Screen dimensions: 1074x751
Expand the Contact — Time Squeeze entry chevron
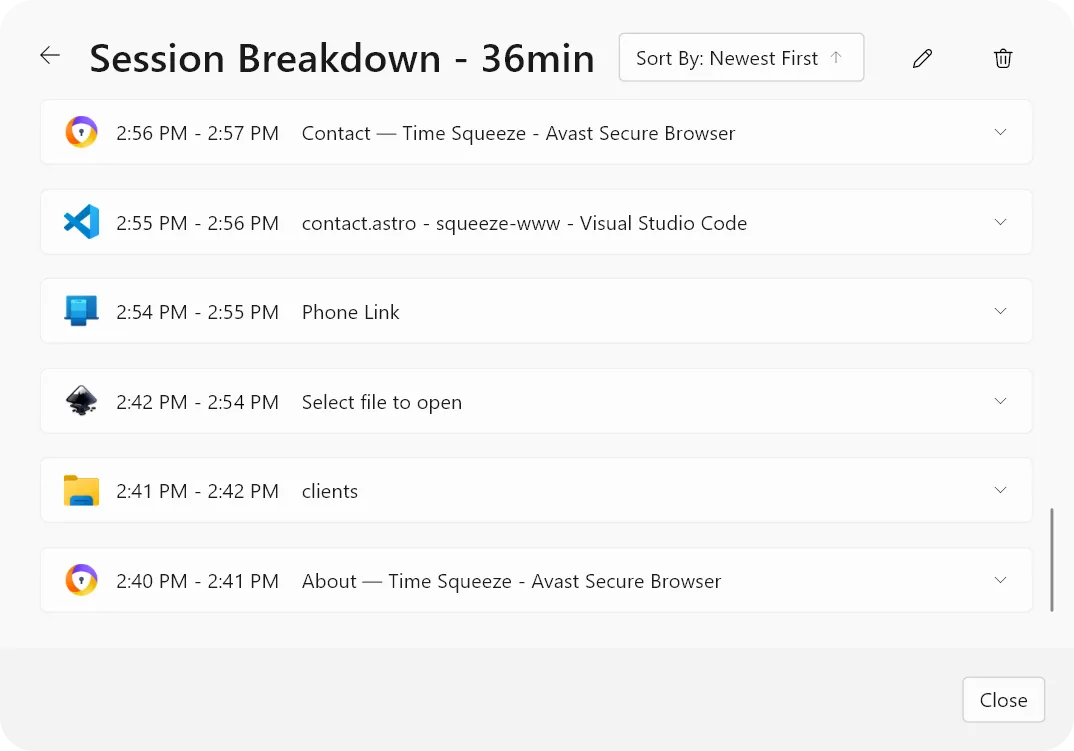1000,132
